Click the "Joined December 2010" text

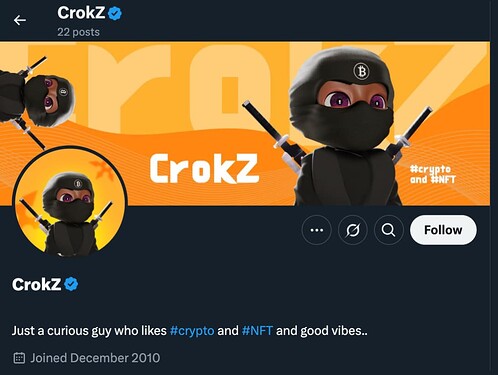click(x=95, y=358)
